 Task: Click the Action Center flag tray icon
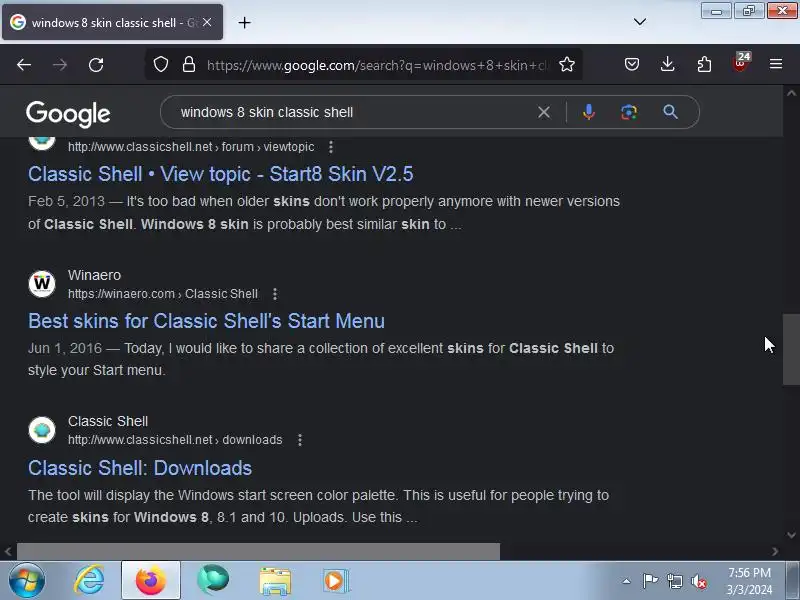pos(649,581)
